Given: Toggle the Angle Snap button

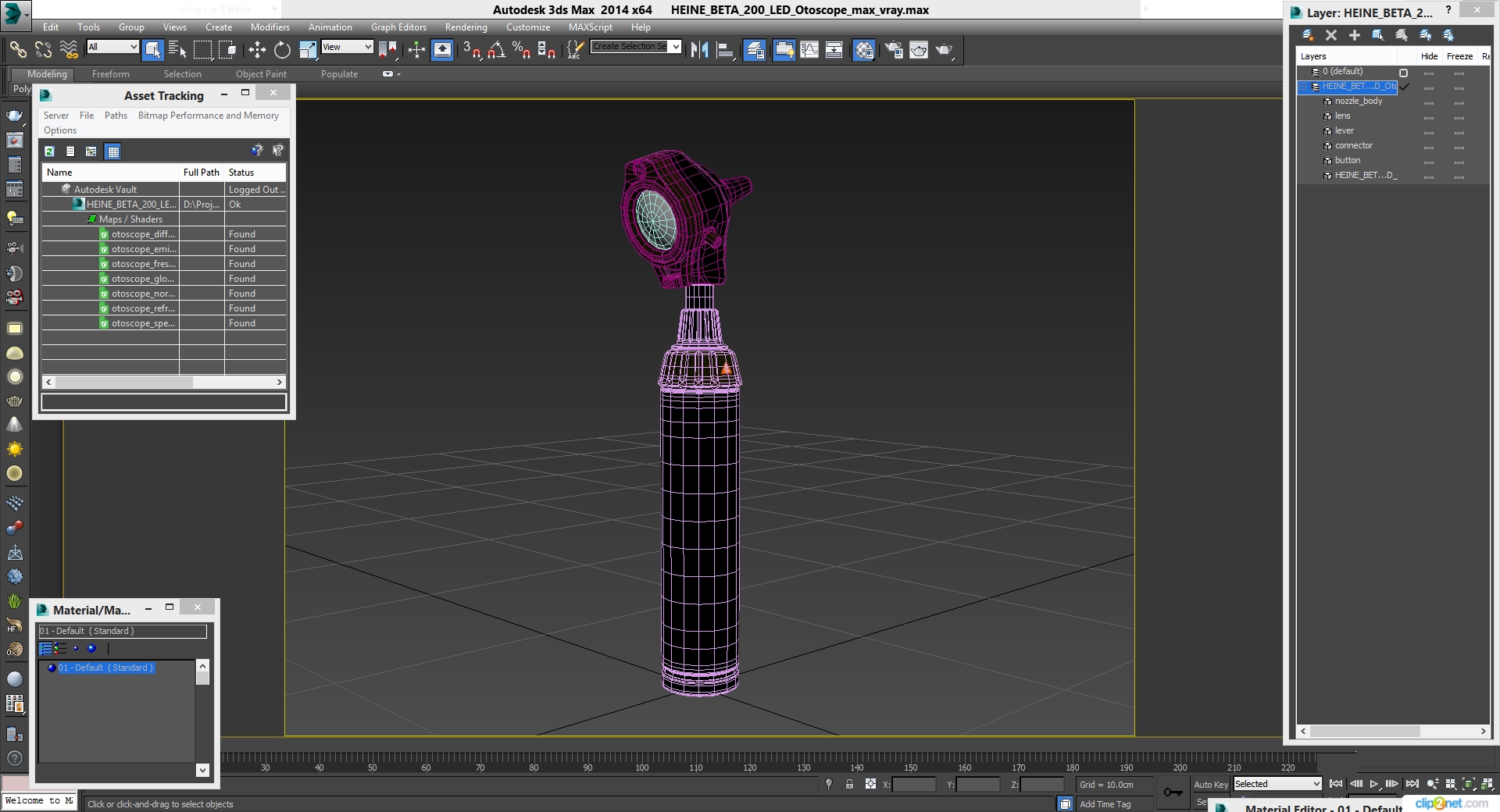Looking at the screenshot, I should 496,50.
